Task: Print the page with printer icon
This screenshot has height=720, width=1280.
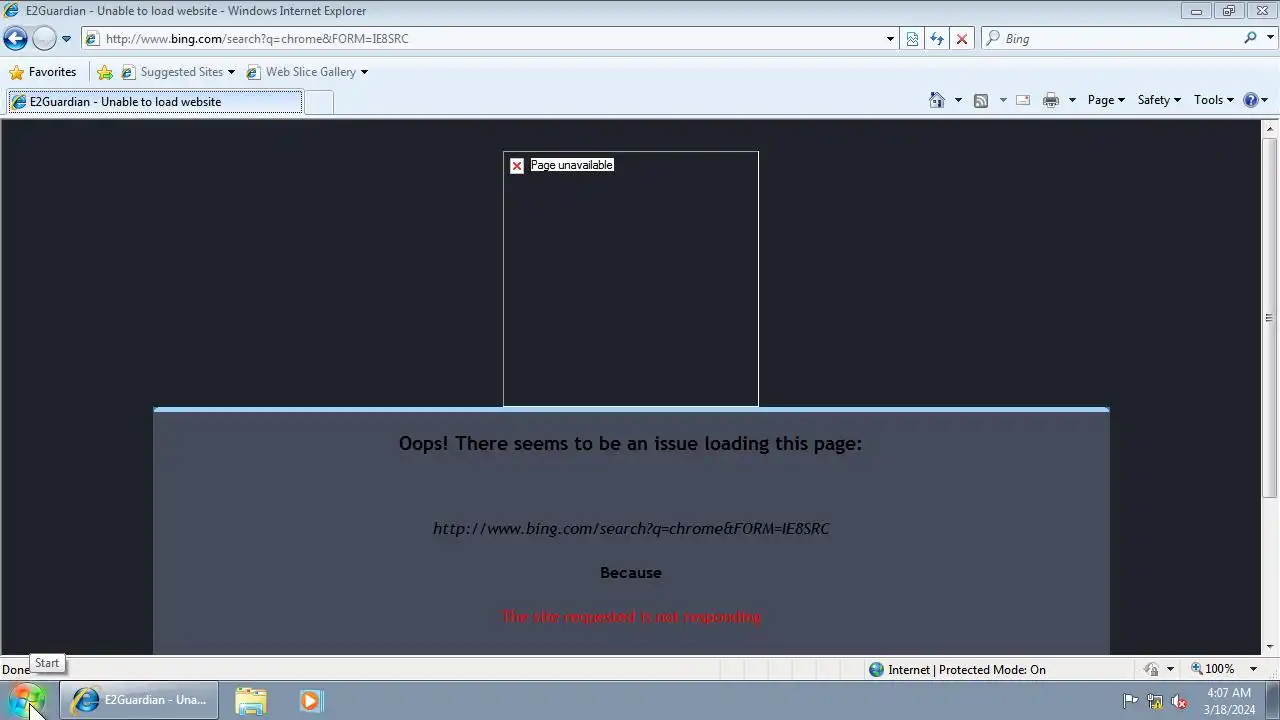Action: coord(1051,100)
